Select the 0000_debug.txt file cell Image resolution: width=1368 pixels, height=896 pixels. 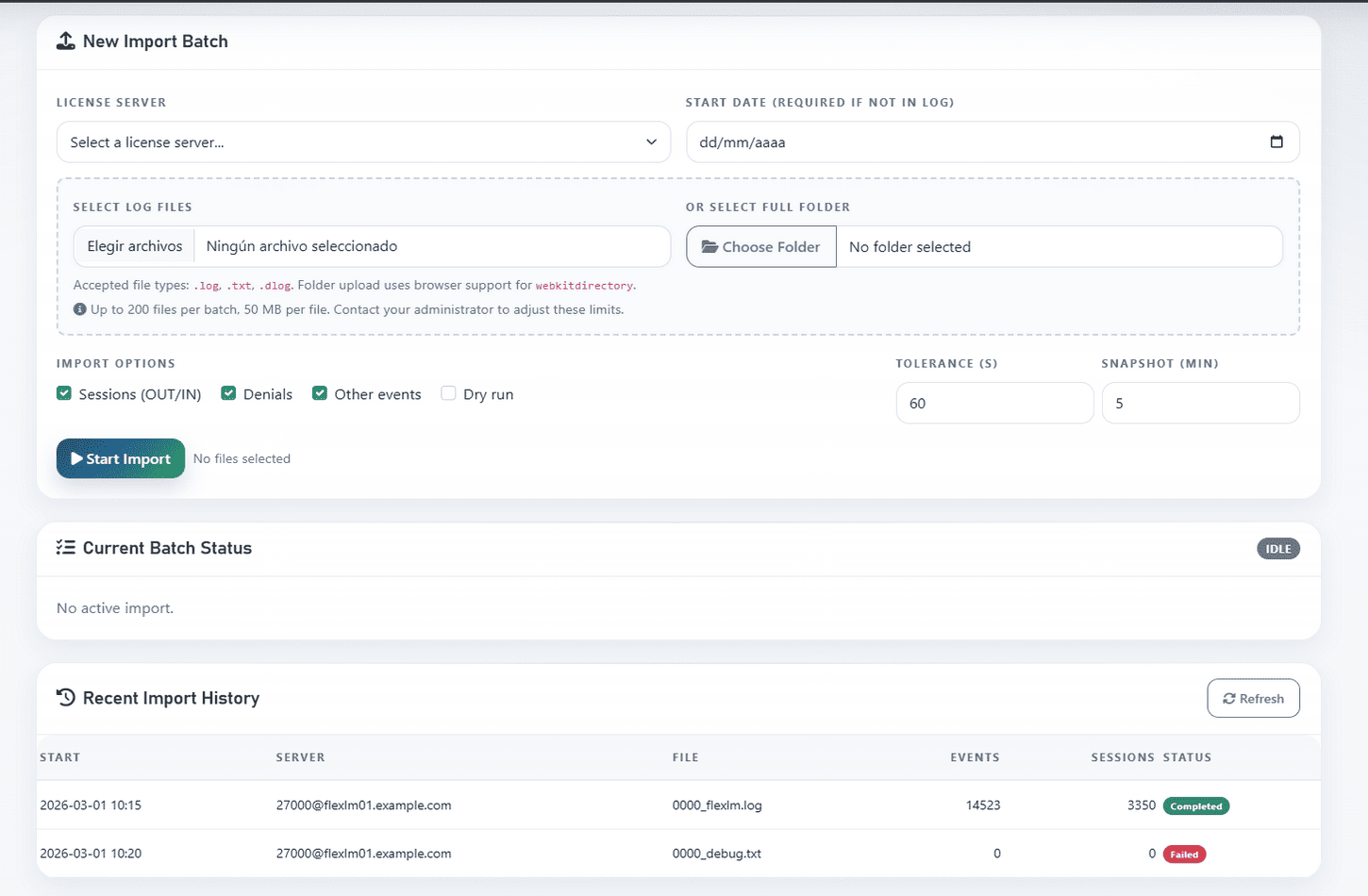717,854
